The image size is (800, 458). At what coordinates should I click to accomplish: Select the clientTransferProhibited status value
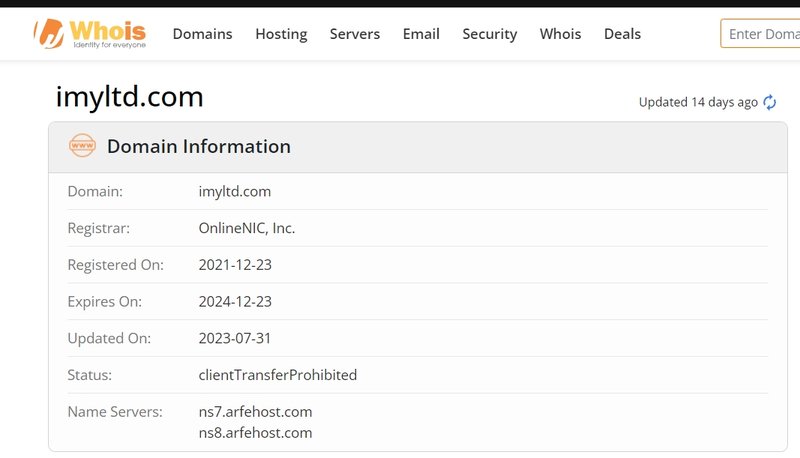tap(277, 375)
